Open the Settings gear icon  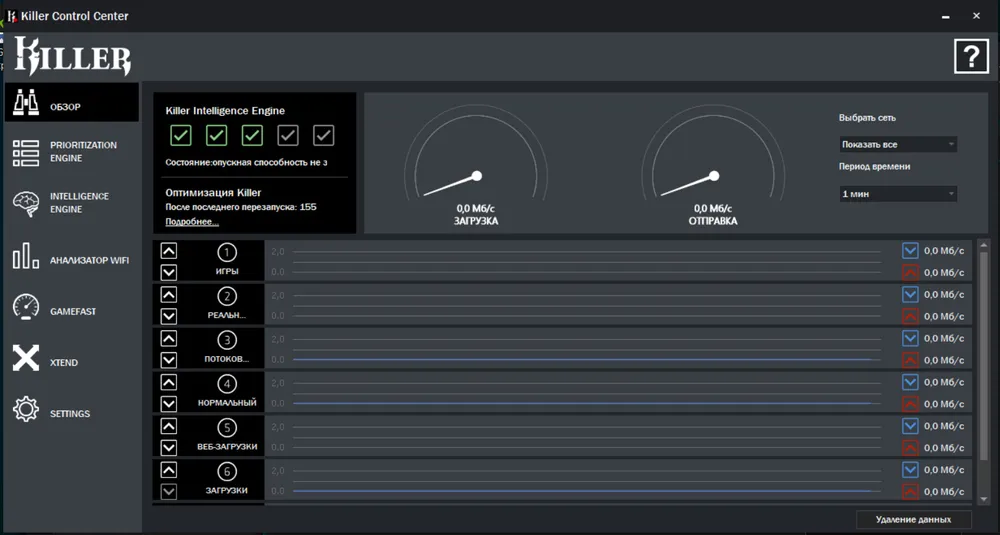tap(26, 410)
